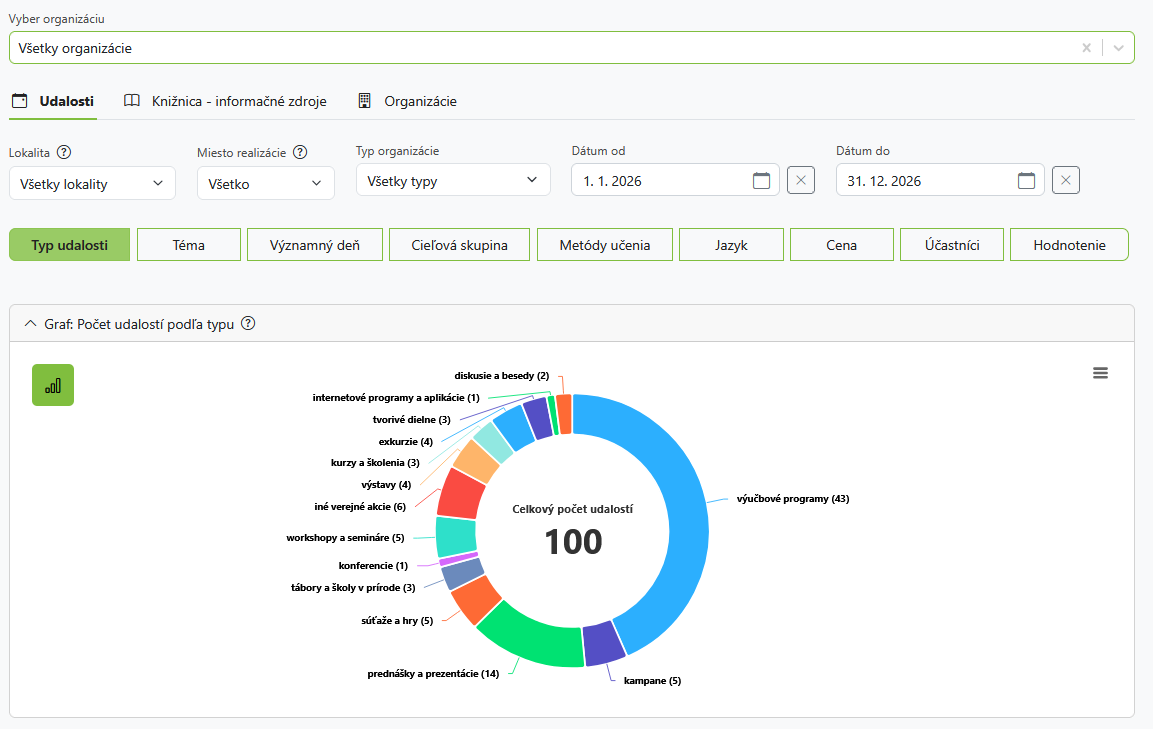Screen dimensions: 1153x729
Task: Click the green bar chart view icon
Action: 53,385
